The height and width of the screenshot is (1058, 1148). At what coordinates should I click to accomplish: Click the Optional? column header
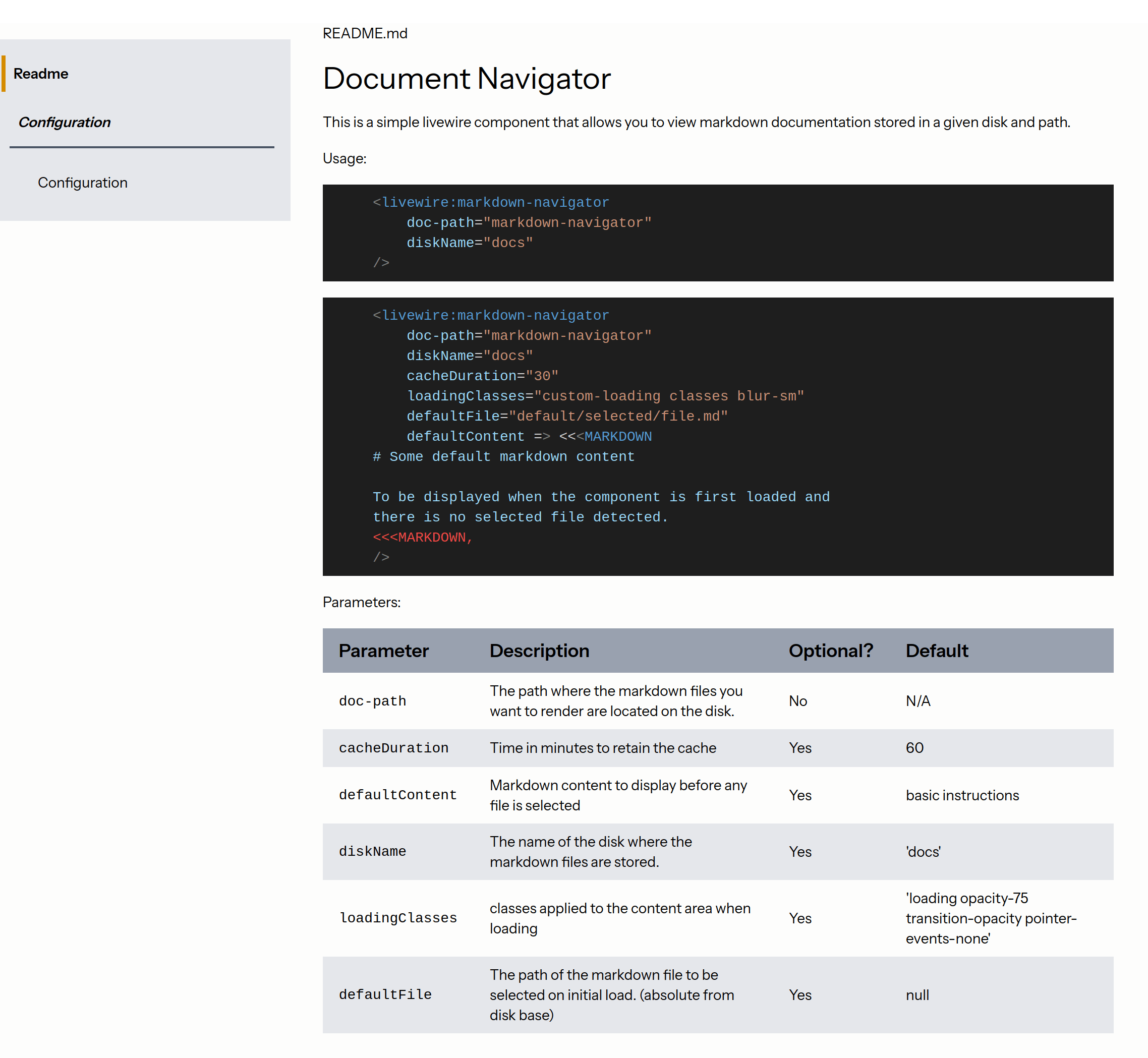tap(830, 651)
